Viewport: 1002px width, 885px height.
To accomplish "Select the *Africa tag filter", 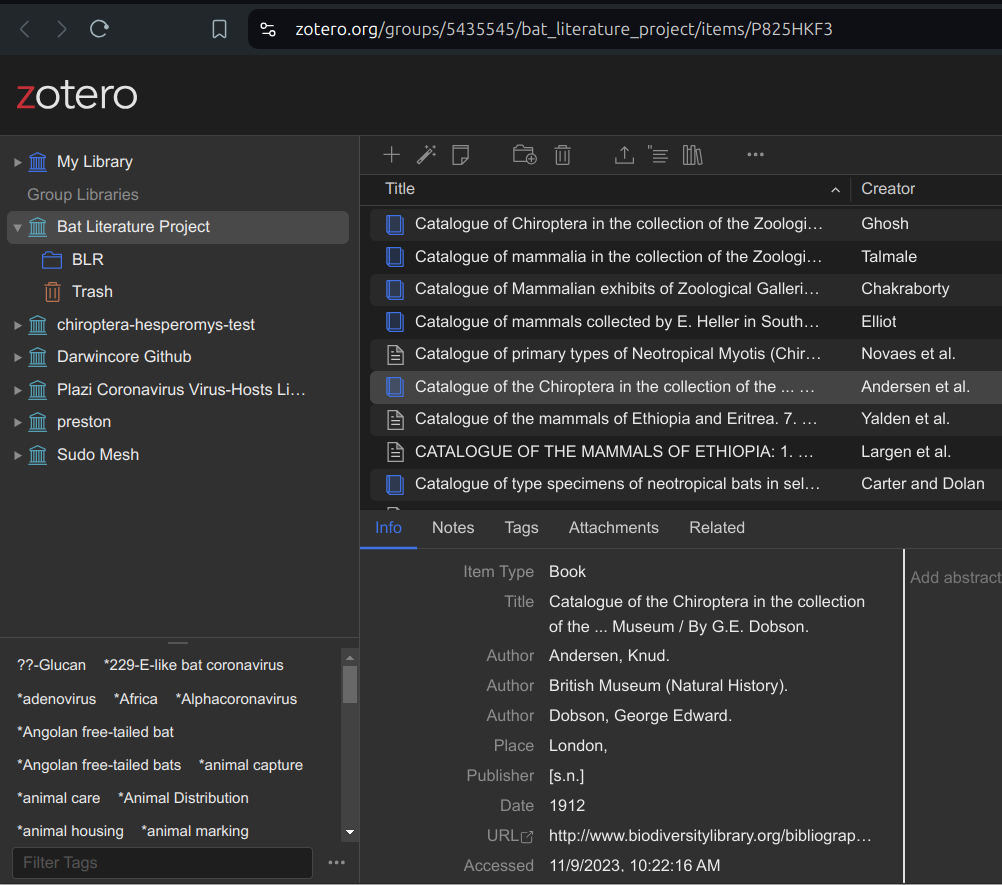I will pos(135,698).
